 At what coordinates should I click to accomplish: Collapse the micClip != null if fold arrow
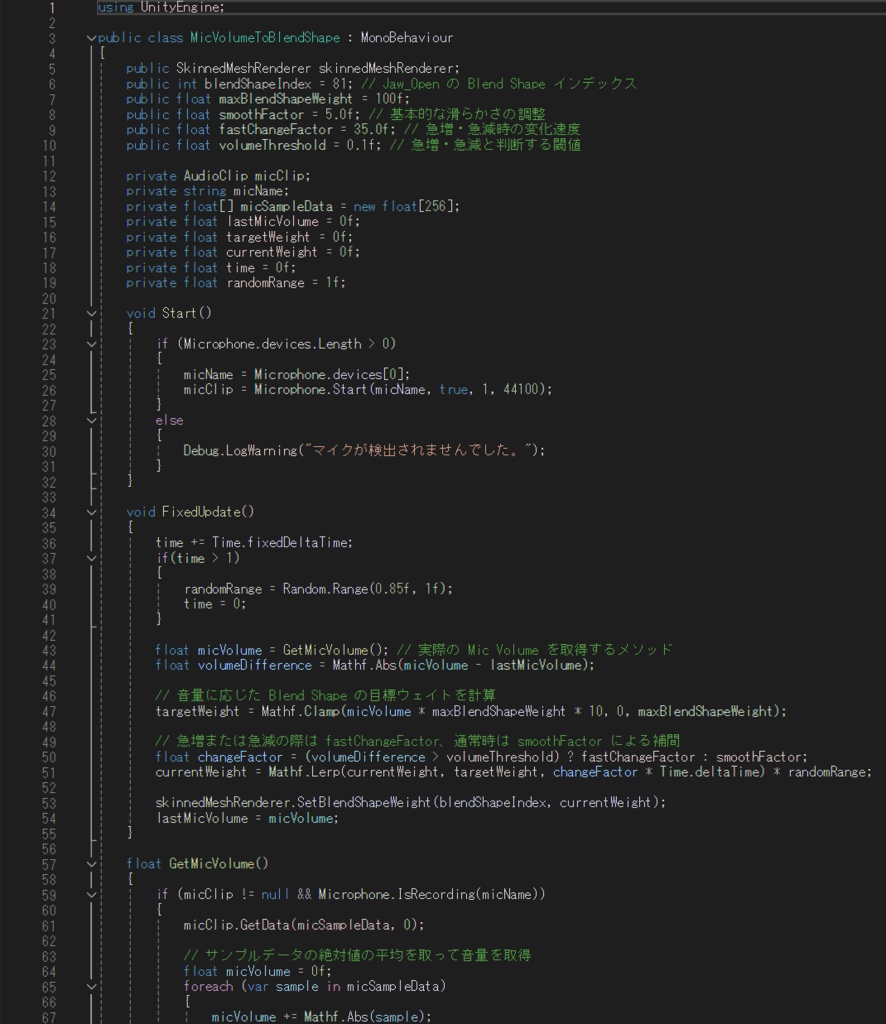[x=92, y=895]
